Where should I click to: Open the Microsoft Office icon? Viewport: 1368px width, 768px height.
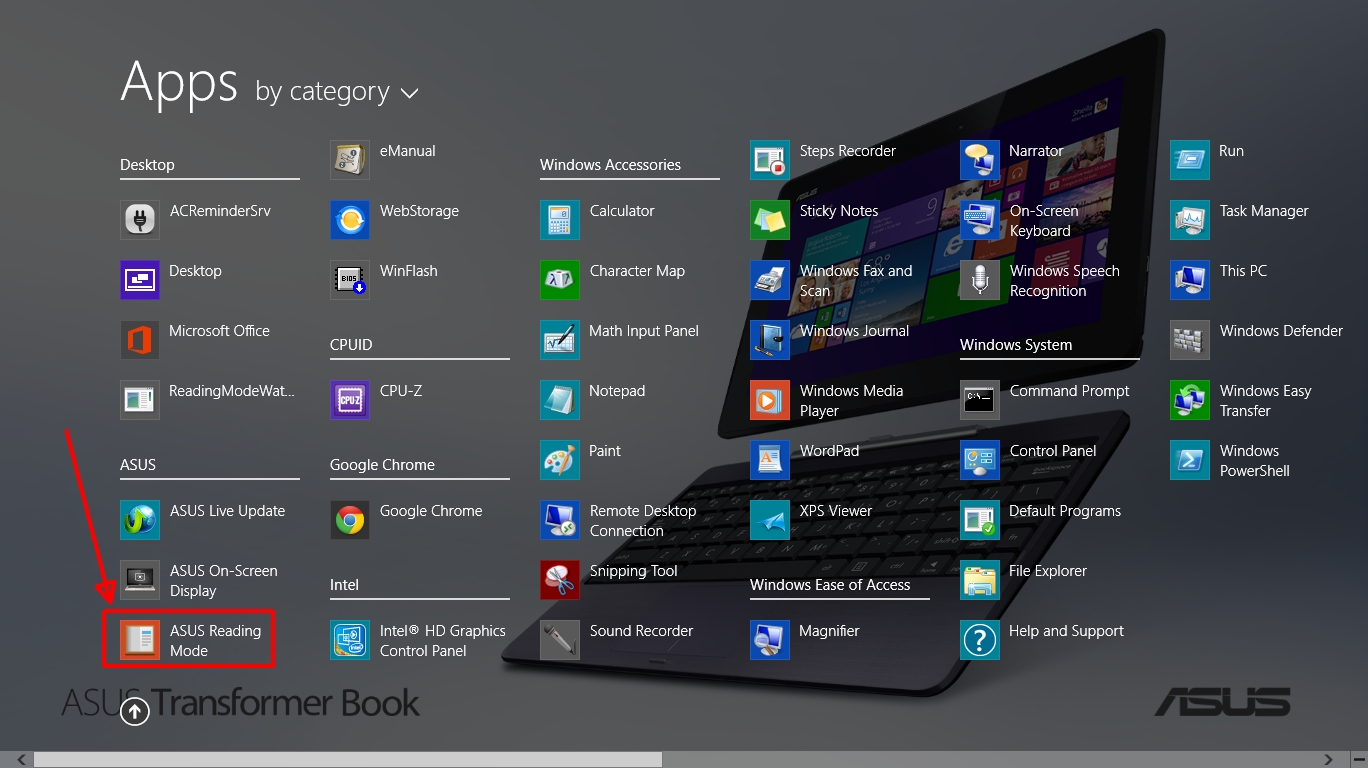pos(140,340)
